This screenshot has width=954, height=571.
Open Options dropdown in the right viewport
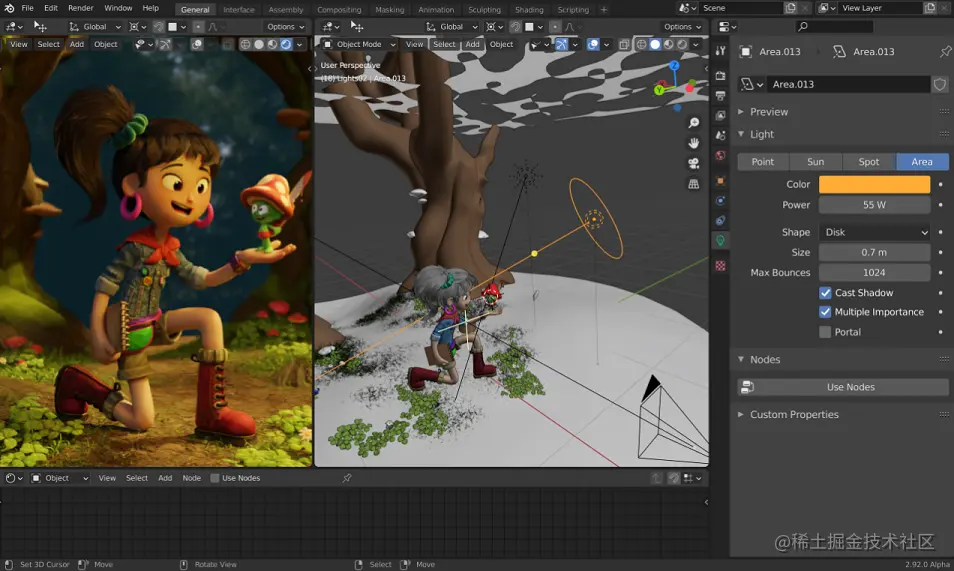coord(682,27)
